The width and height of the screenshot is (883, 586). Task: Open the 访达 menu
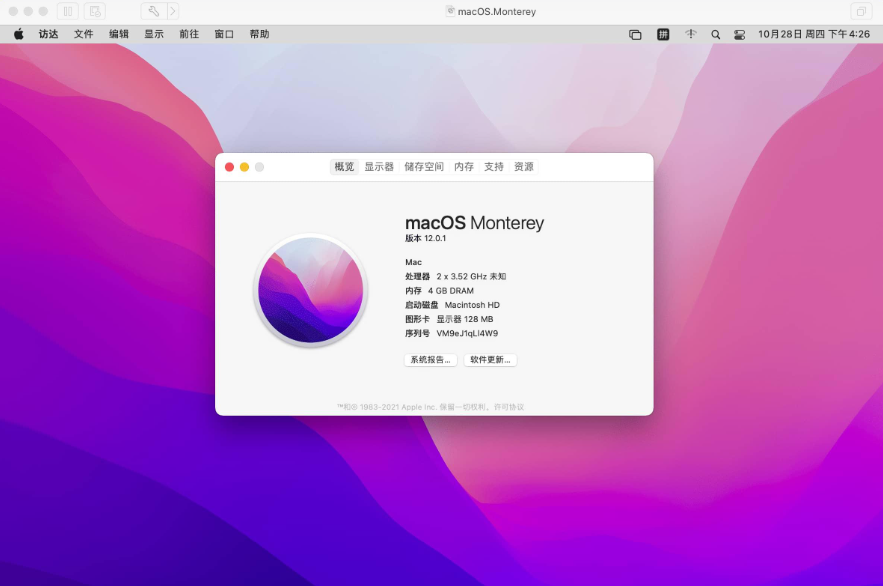click(48, 34)
